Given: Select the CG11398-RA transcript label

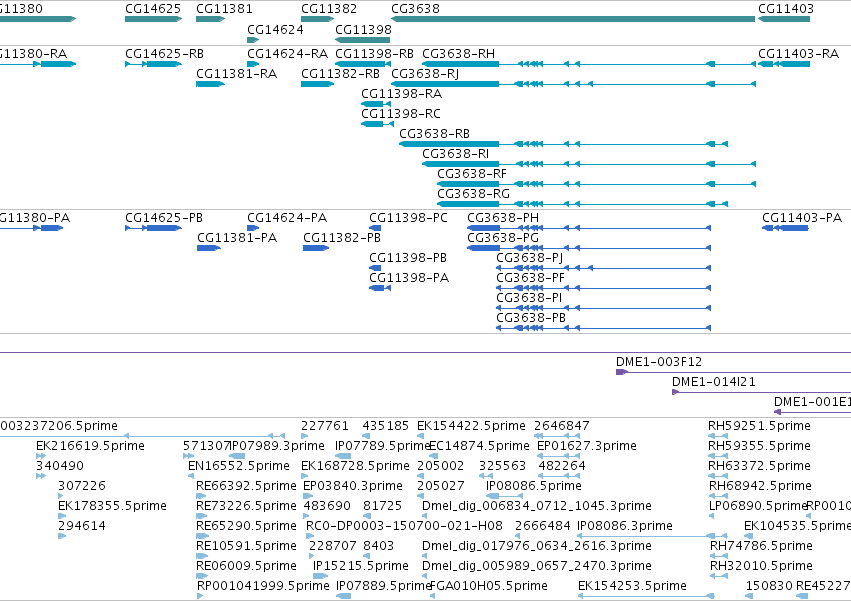Looking at the screenshot, I should click(x=402, y=94).
